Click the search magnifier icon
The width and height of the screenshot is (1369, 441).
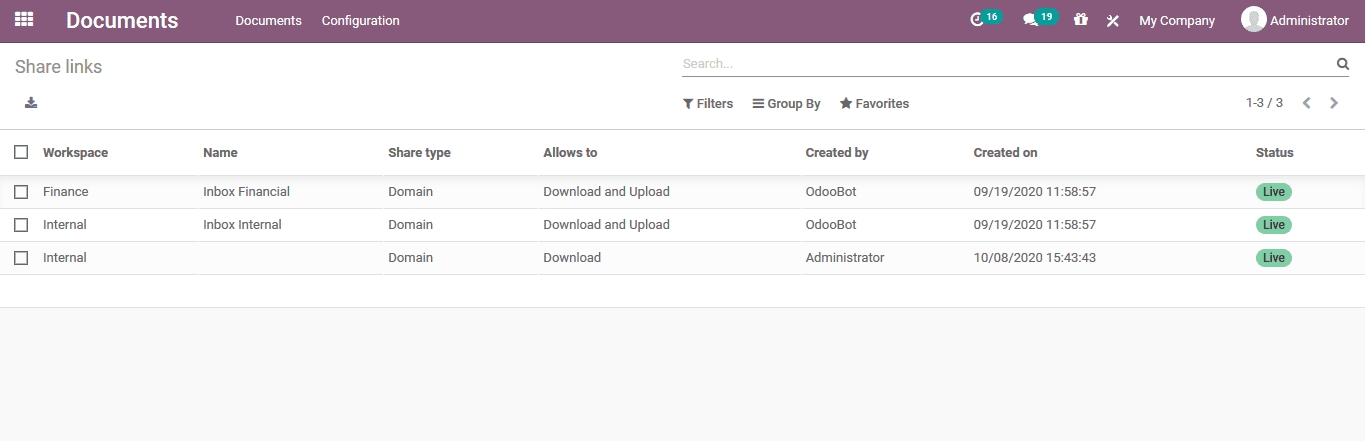(1343, 64)
